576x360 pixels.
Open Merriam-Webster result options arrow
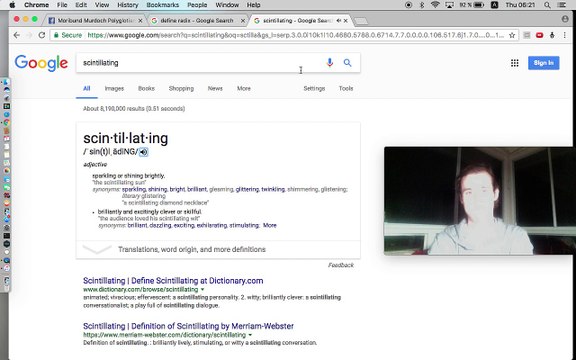click(250, 335)
